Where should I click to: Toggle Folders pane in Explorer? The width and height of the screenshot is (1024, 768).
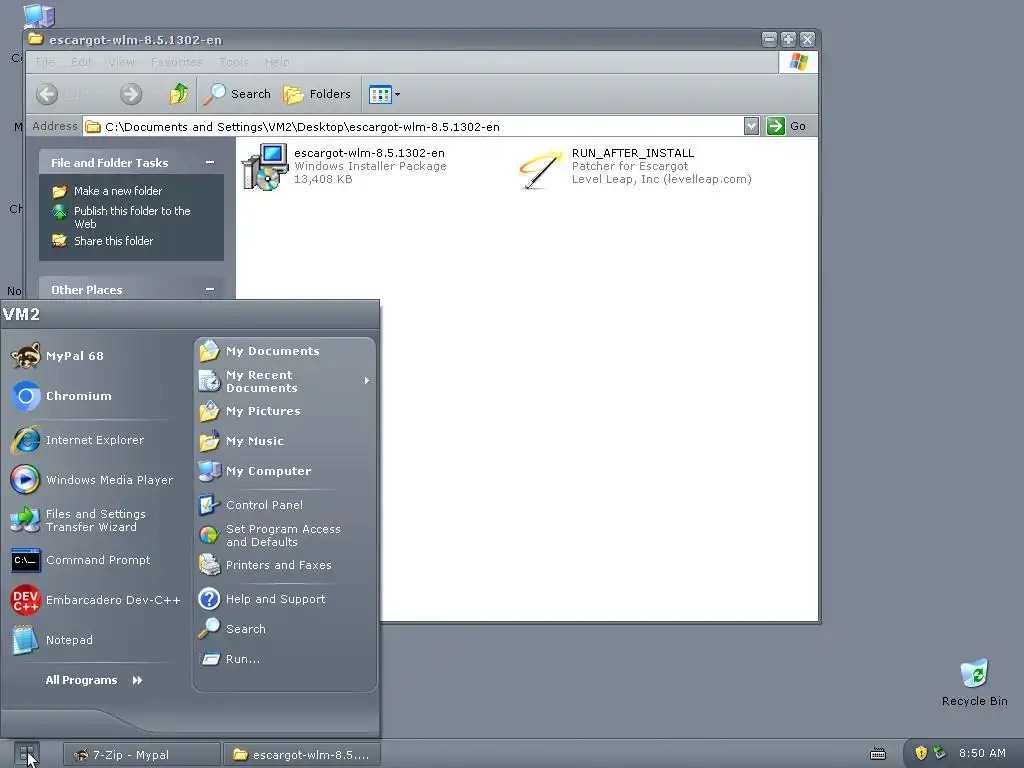click(x=317, y=94)
